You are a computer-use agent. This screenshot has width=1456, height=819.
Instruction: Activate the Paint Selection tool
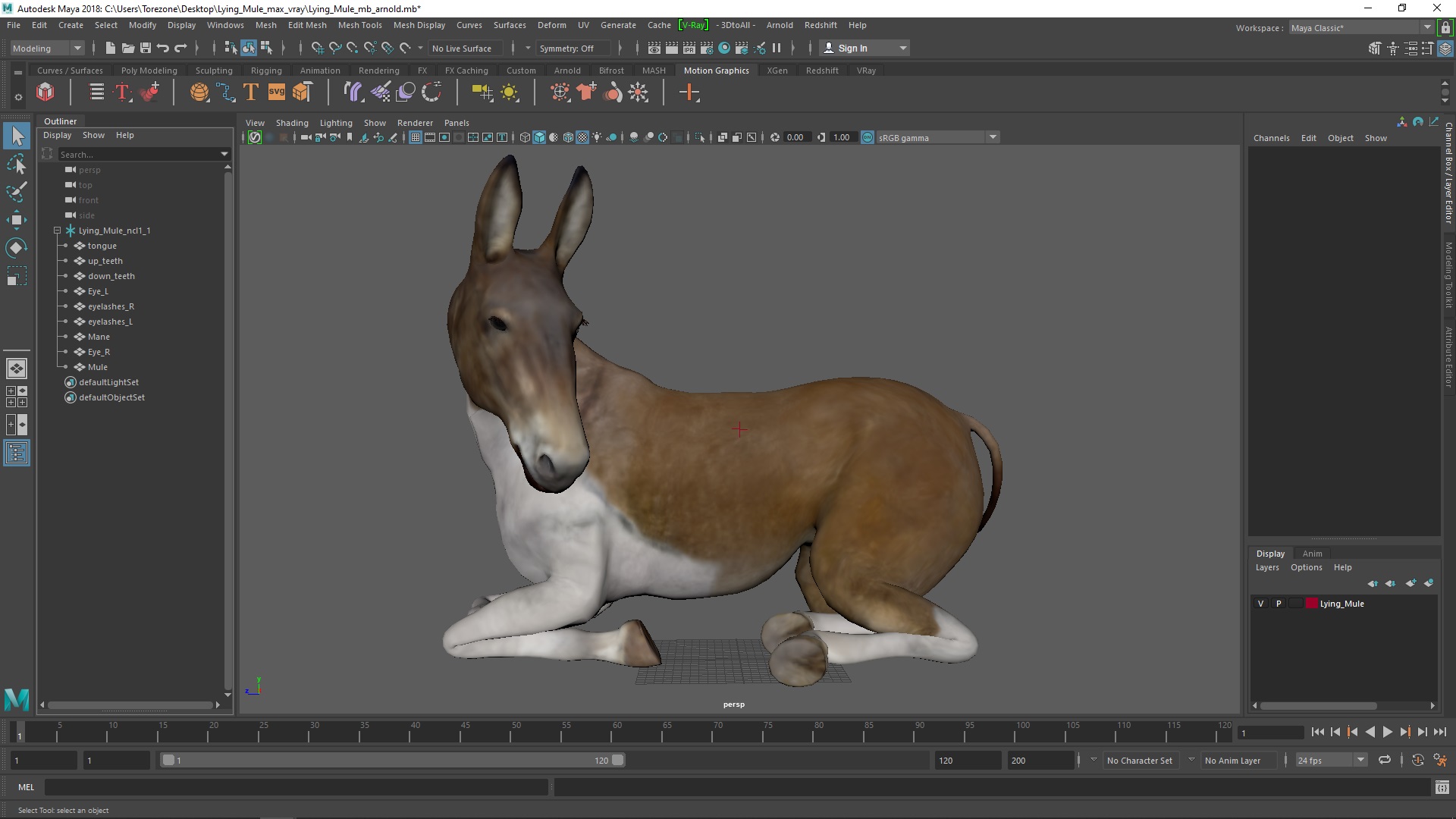click(17, 192)
